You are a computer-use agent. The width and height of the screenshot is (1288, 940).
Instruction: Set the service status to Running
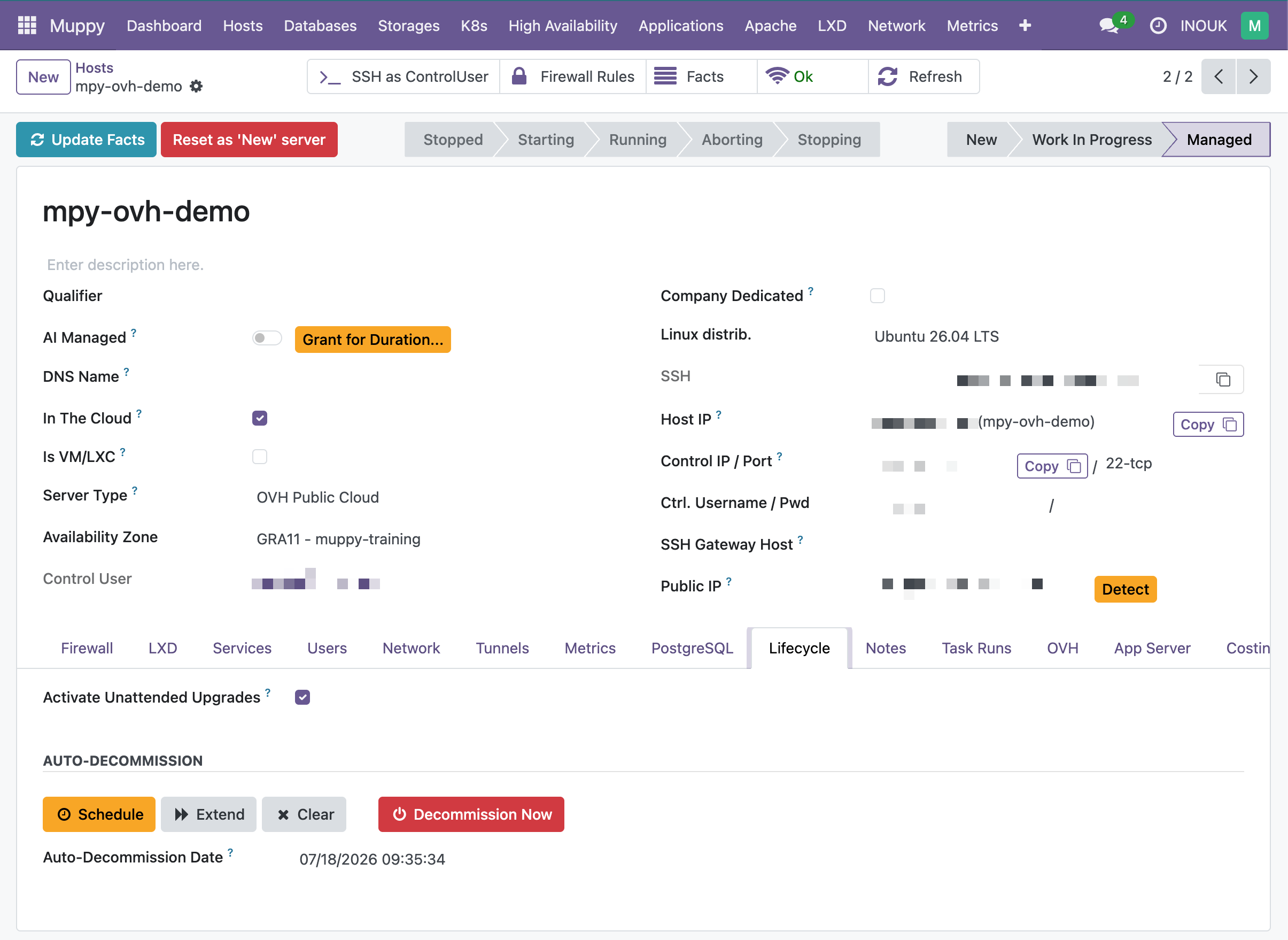tap(638, 140)
